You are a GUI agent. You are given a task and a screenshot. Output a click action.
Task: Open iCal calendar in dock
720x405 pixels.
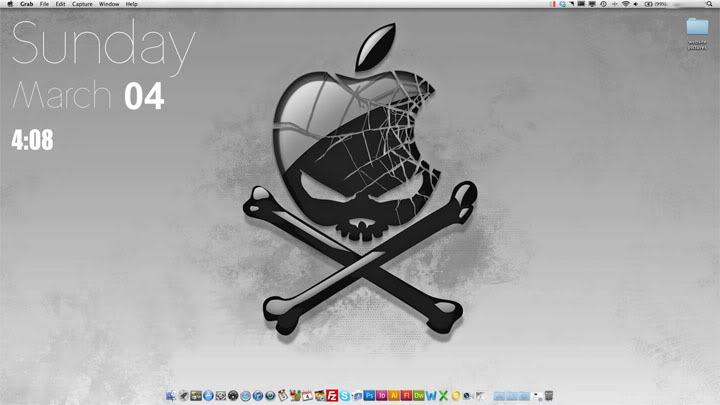307,395
